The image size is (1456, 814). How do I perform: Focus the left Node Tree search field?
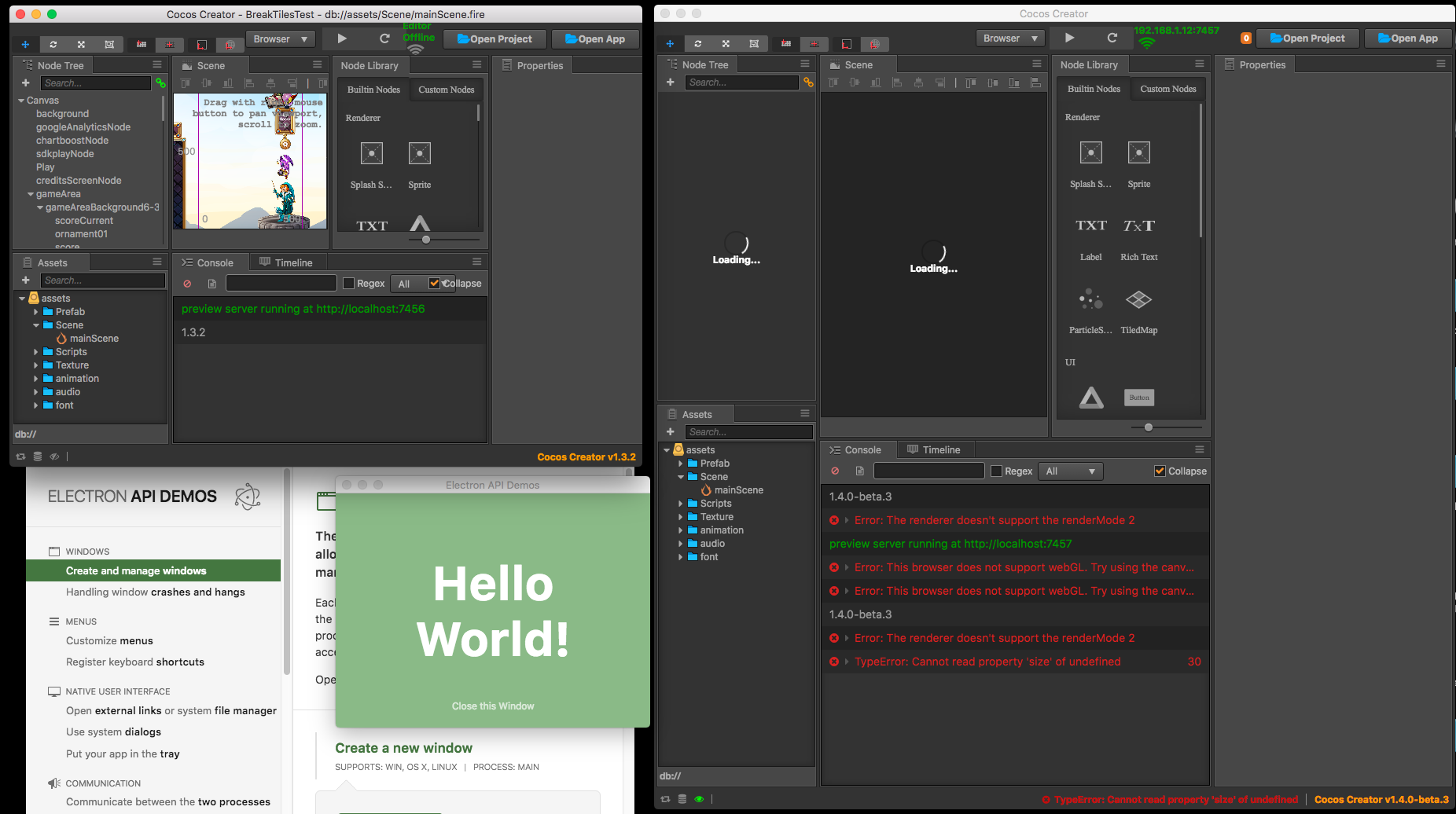click(95, 83)
